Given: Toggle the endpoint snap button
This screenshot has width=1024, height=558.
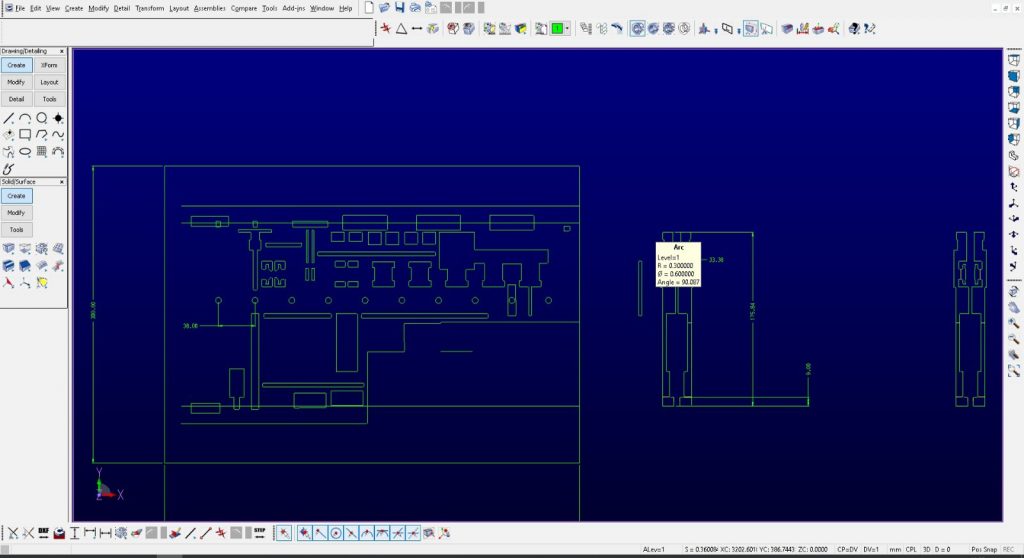Looking at the screenshot, I should point(320,533).
